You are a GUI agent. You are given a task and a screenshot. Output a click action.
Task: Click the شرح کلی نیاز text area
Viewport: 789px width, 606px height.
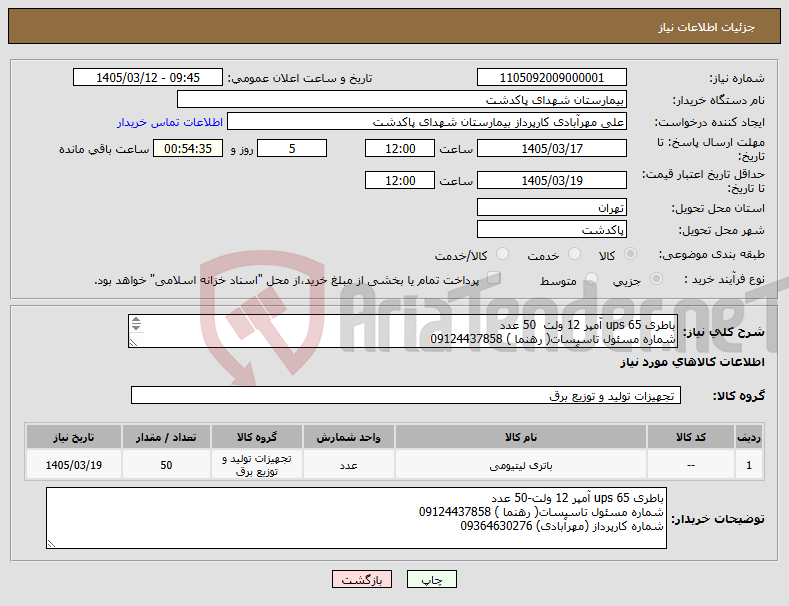coord(403,331)
